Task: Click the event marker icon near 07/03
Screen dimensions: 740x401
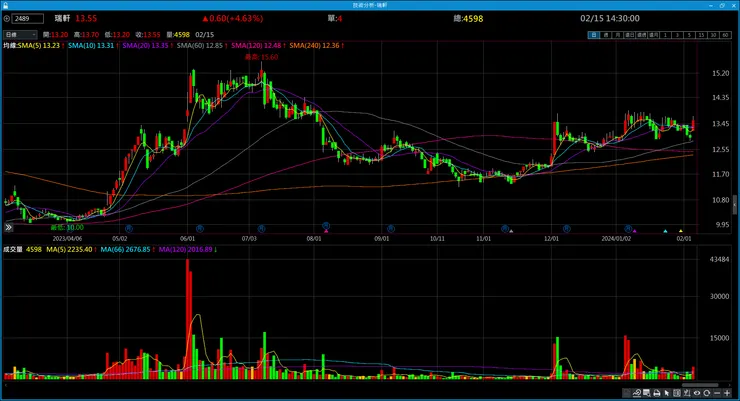Action: pyautogui.click(x=261, y=228)
